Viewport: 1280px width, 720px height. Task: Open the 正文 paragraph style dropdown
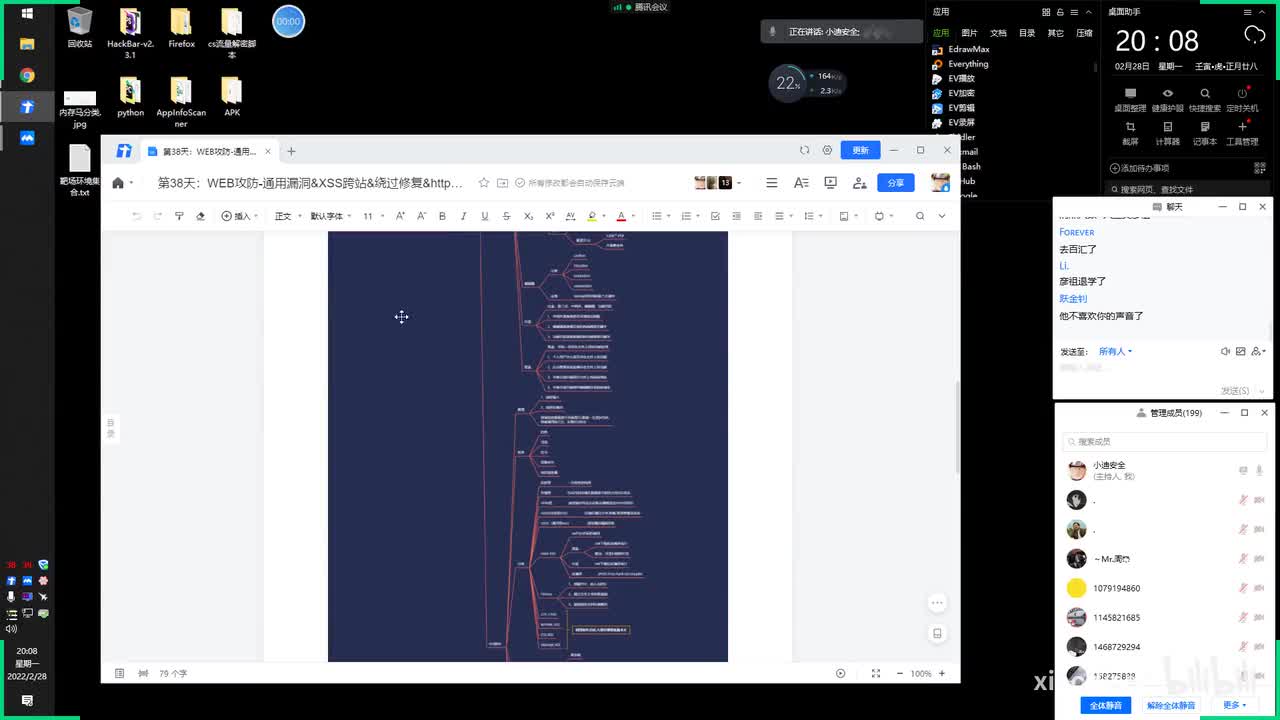287,216
